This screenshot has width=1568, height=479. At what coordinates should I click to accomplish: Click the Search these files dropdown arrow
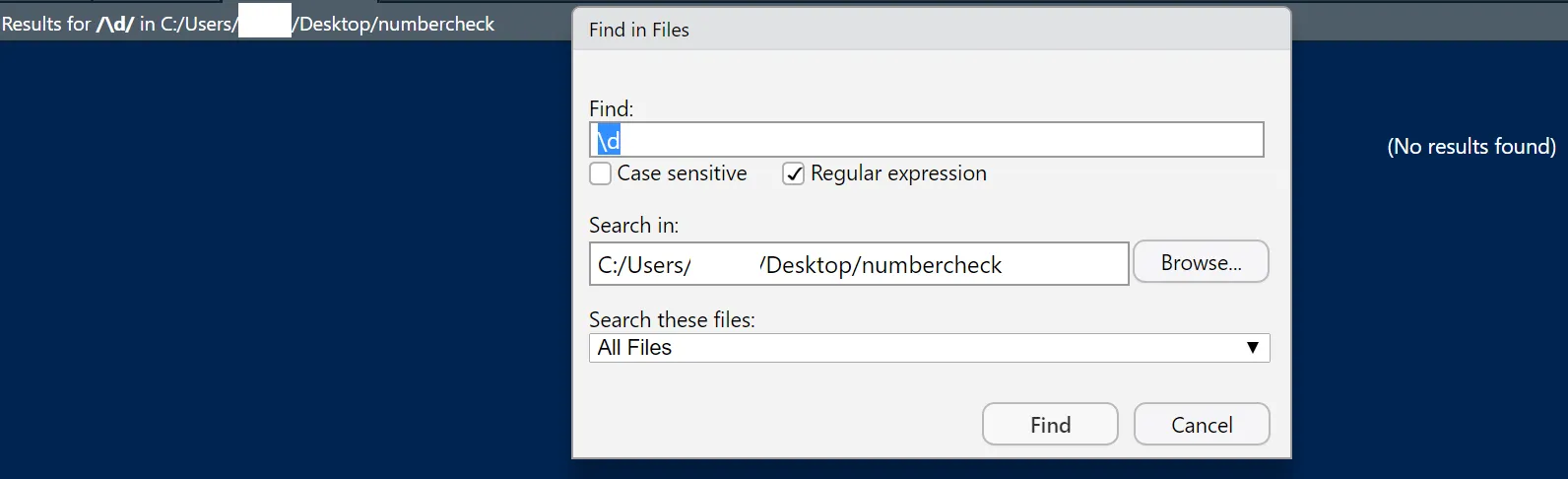click(1252, 348)
